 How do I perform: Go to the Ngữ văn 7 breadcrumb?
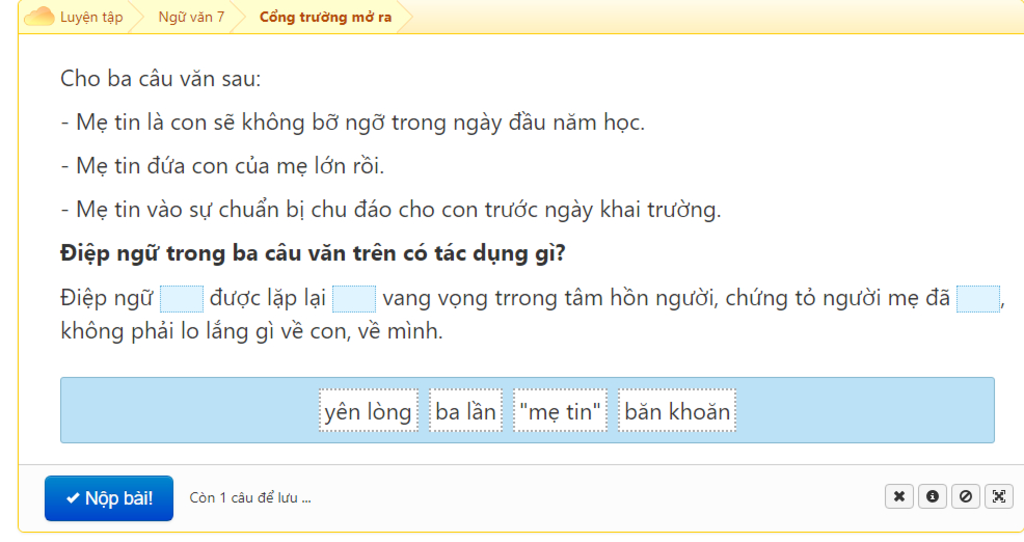click(191, 17)
